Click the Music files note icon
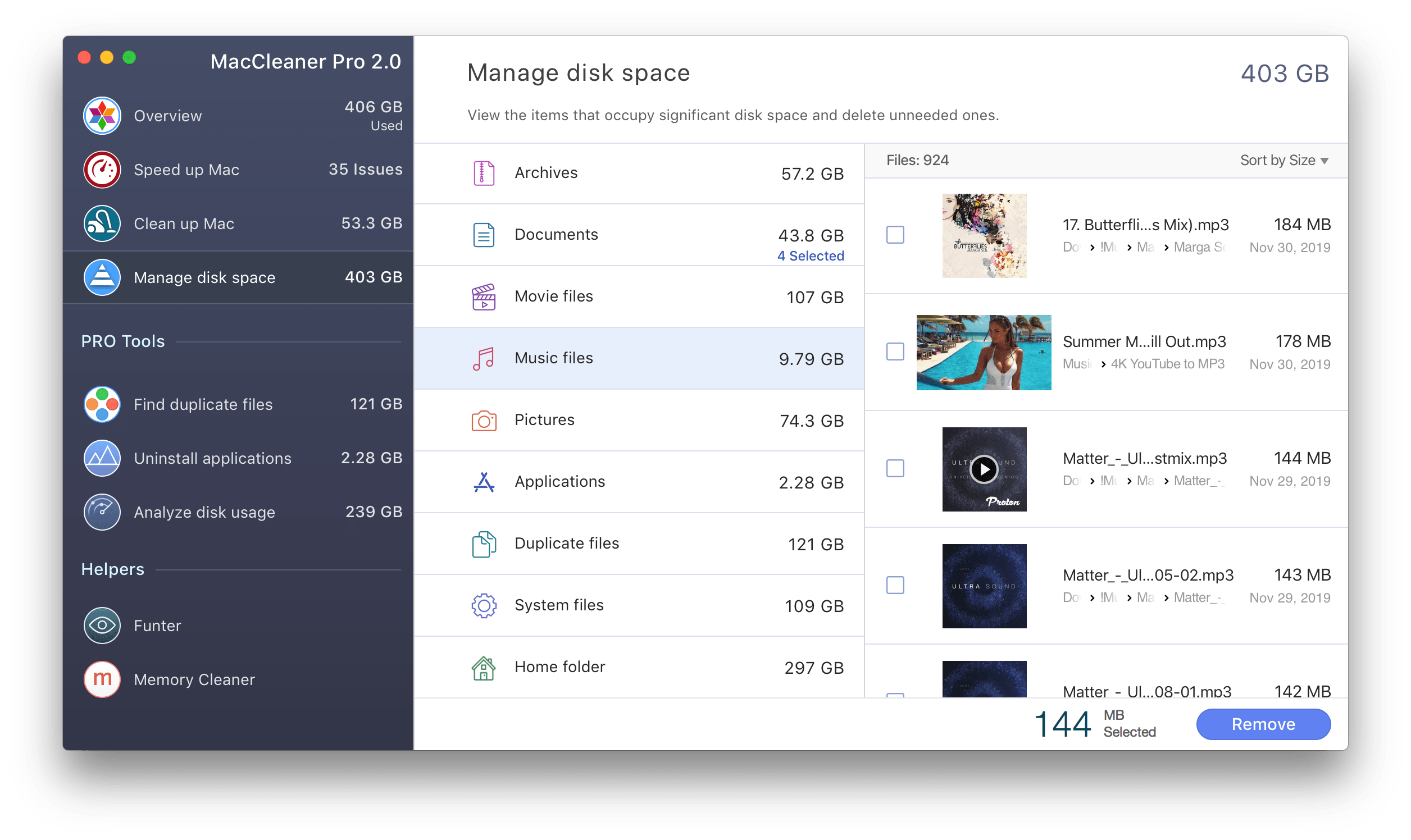Screen dimensions: 1411x840 point(484,358)
